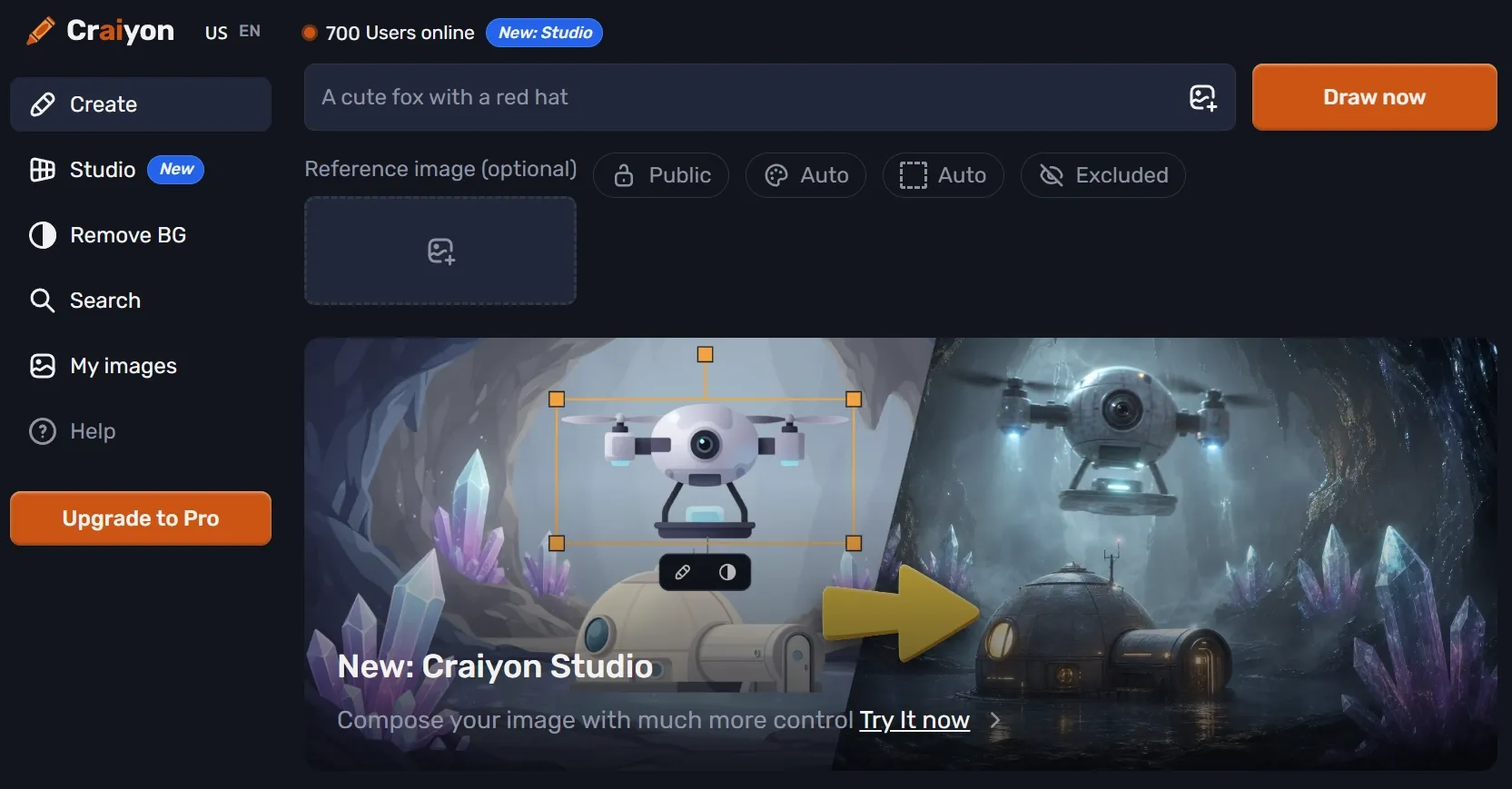Click the Draw now button
The width and height of the screenshot is (1512, 789).
point(1374,97)
